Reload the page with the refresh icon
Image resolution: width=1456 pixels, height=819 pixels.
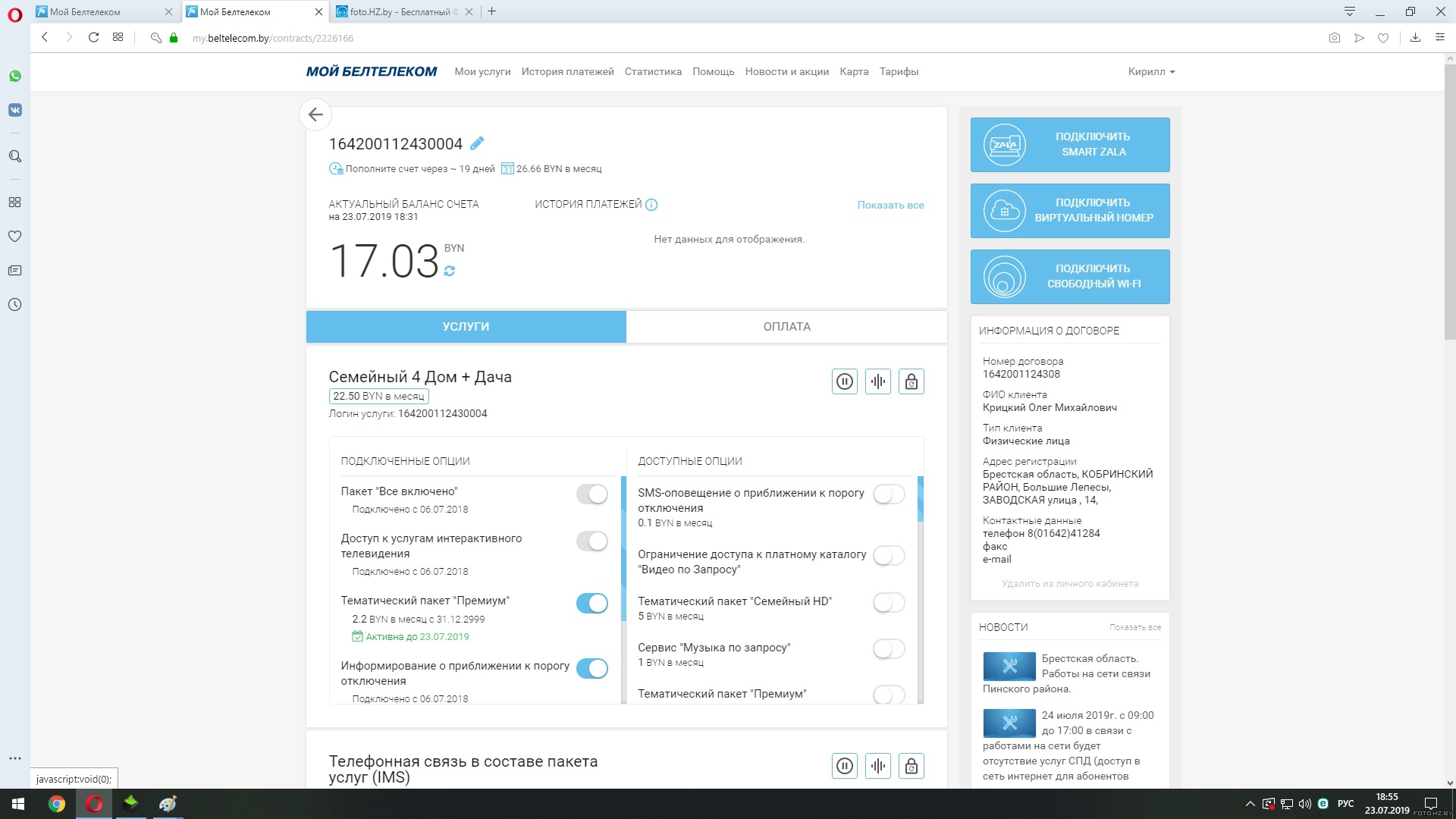93,37
